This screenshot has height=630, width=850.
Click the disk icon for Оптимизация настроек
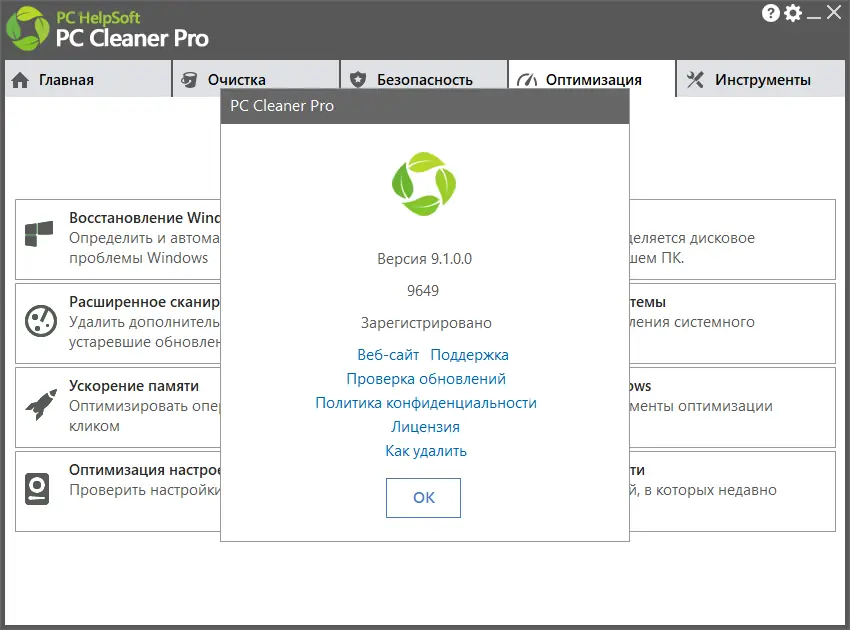[37, 489]
